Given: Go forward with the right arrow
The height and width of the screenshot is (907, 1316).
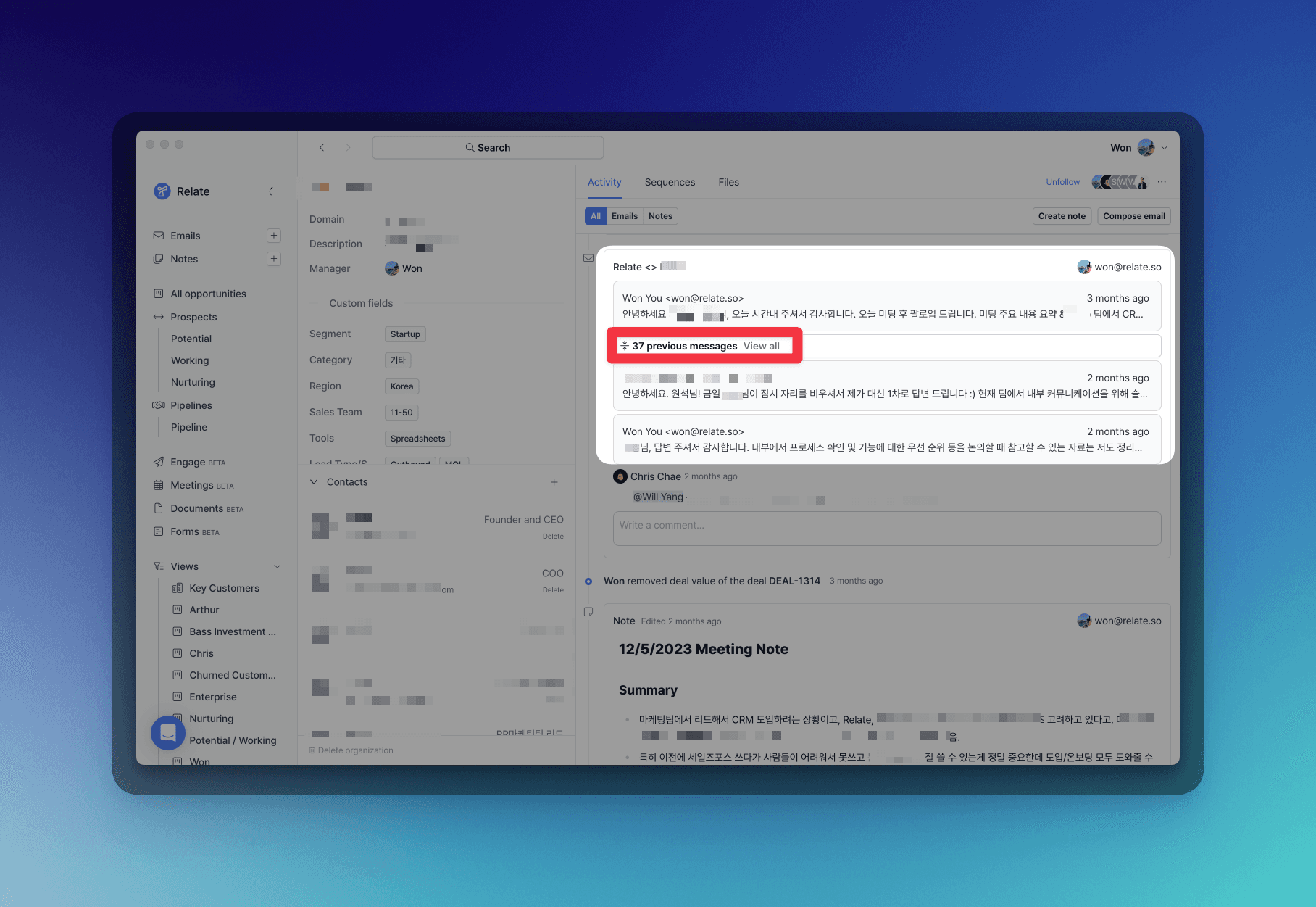Looking at the screenshot, I should [x=348, y=147].
